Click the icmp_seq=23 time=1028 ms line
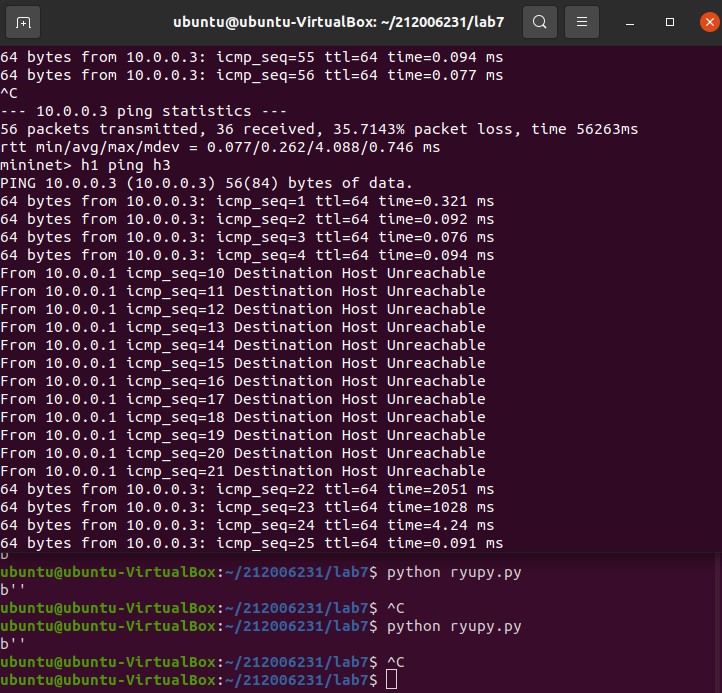The width and height of the screenshot is (722, 693). 247,507
